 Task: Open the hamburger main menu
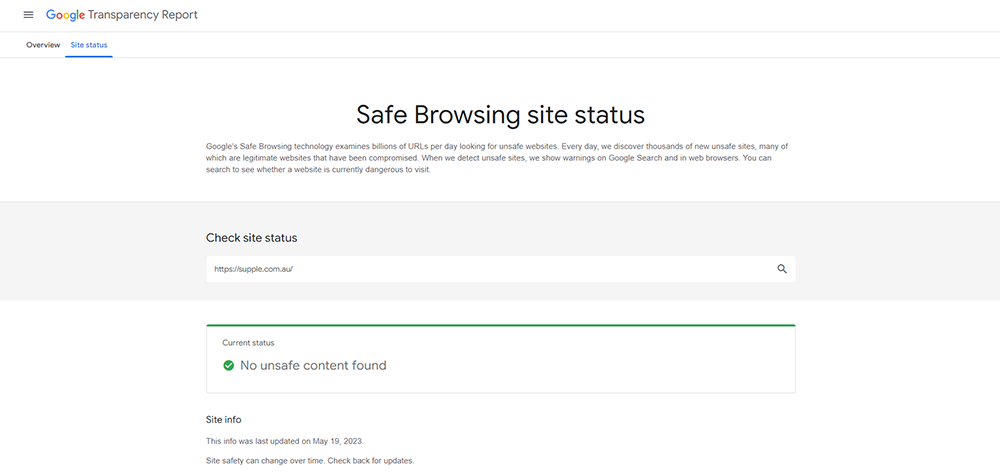coord(28,15)
